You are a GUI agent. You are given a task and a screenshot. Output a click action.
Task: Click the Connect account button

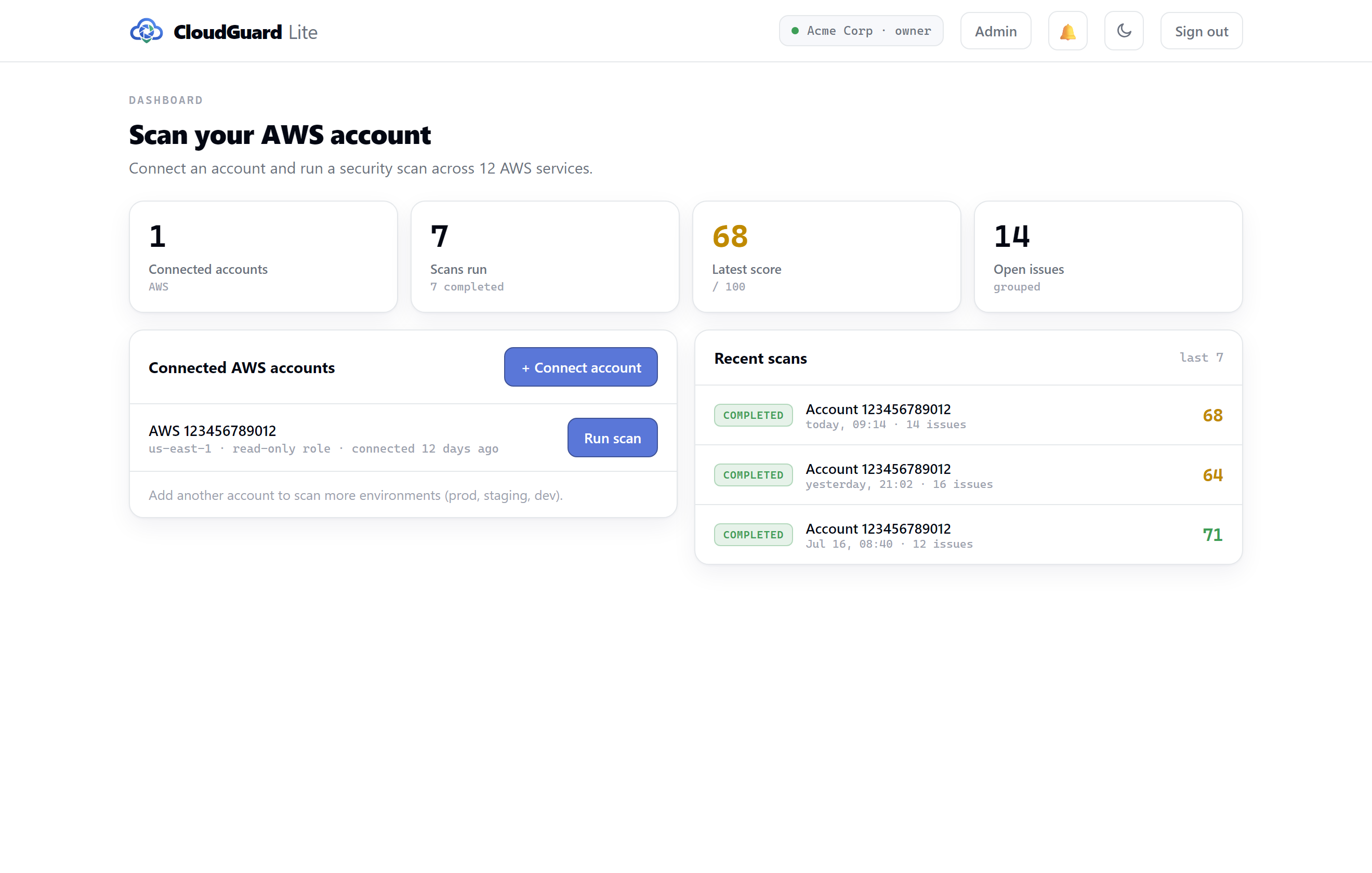pyautogui.click(x=581, y=367)
